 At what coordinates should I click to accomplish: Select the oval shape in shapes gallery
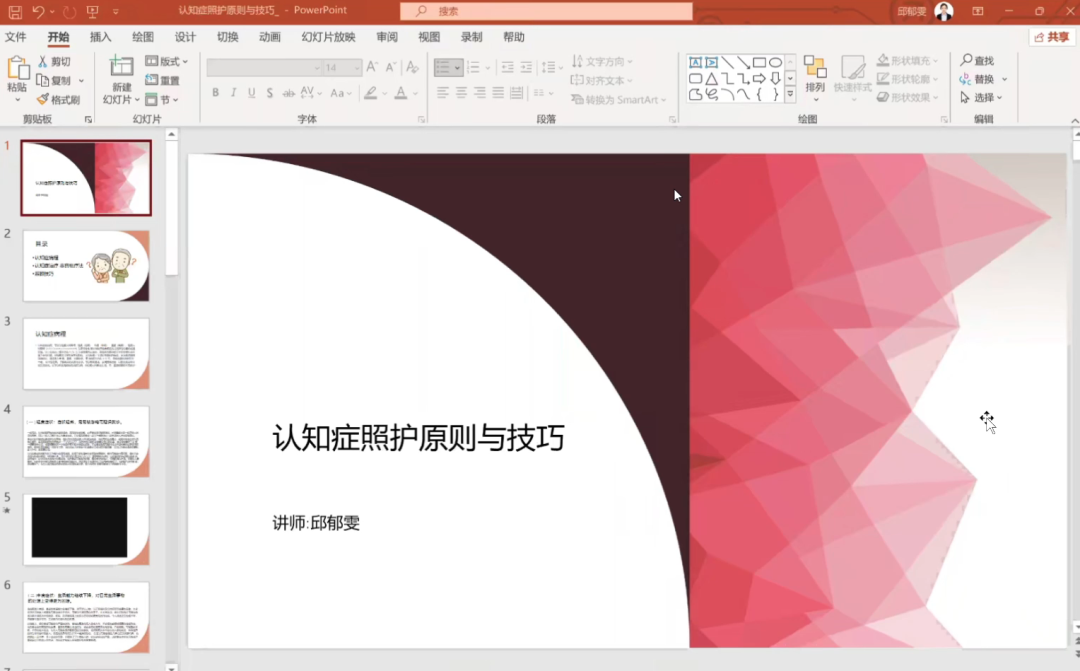pyautogui.click(x=775, y=62)
